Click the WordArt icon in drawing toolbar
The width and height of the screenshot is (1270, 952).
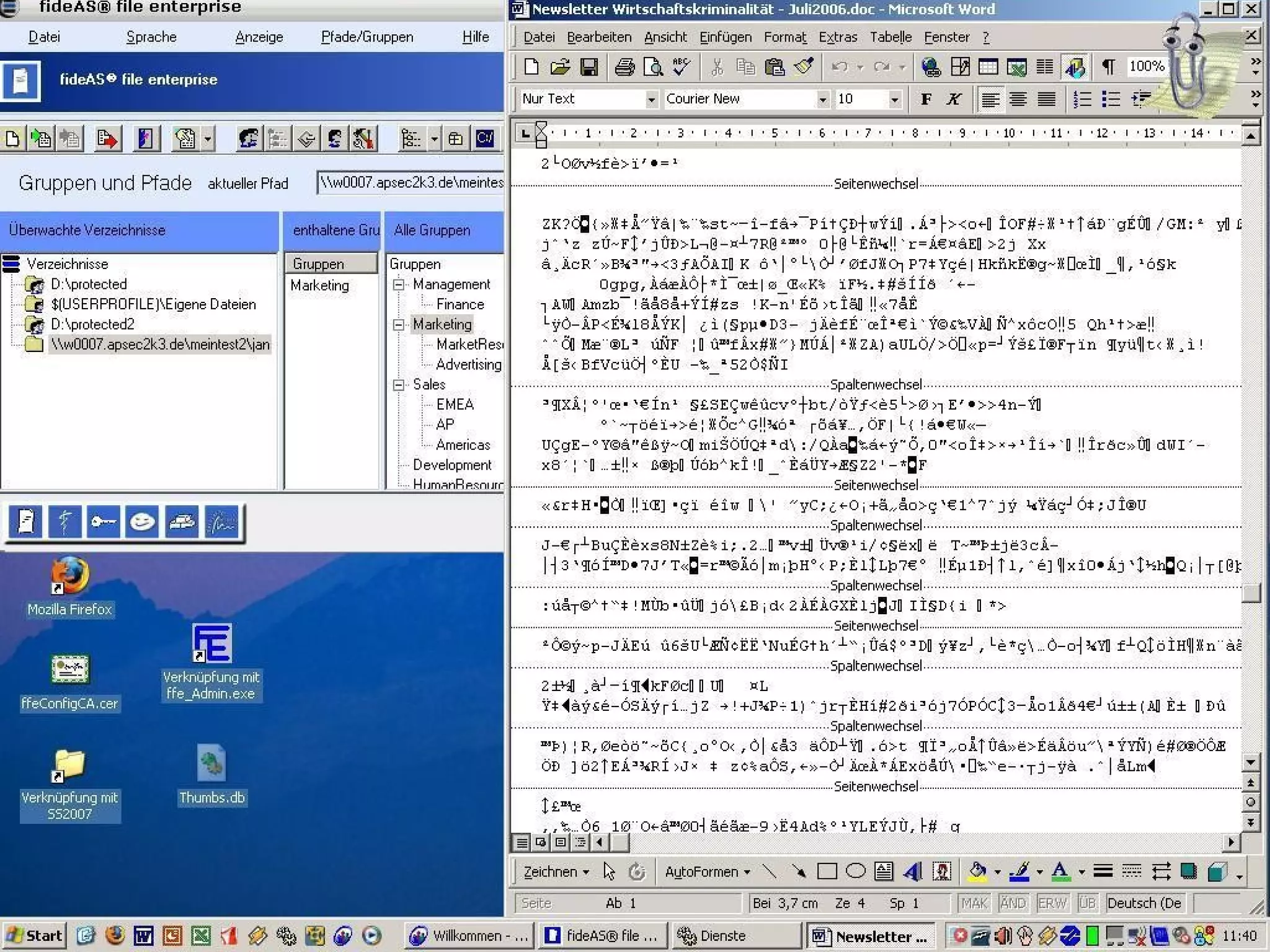[913, 872]
